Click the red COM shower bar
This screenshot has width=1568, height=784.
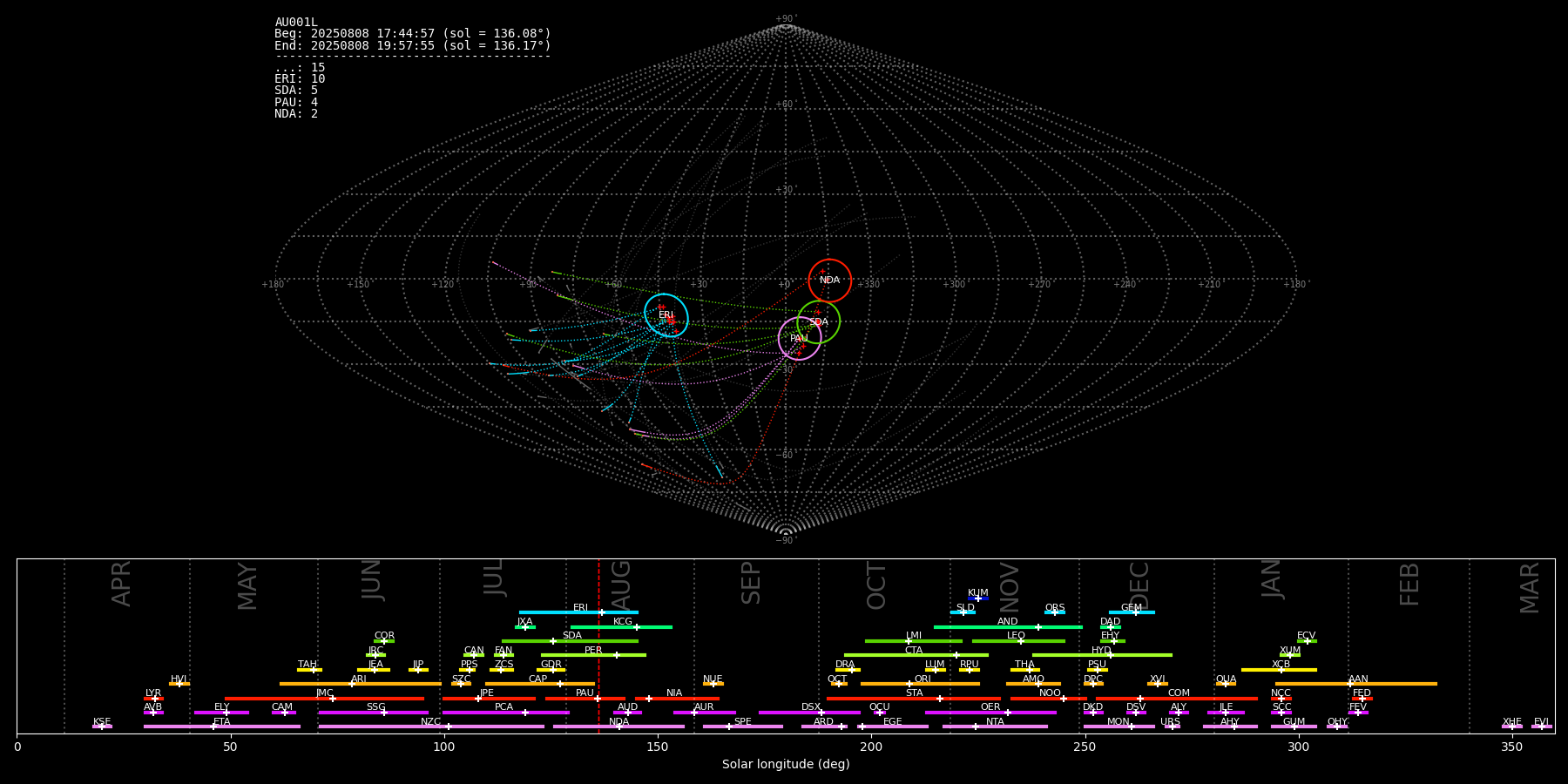tap(1178, 699)
